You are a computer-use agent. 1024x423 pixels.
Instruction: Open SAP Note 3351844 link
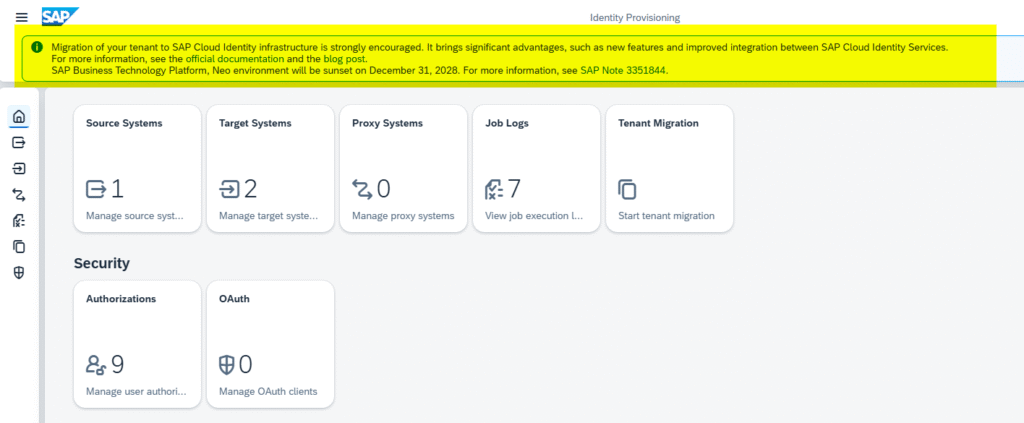[624, 69]
